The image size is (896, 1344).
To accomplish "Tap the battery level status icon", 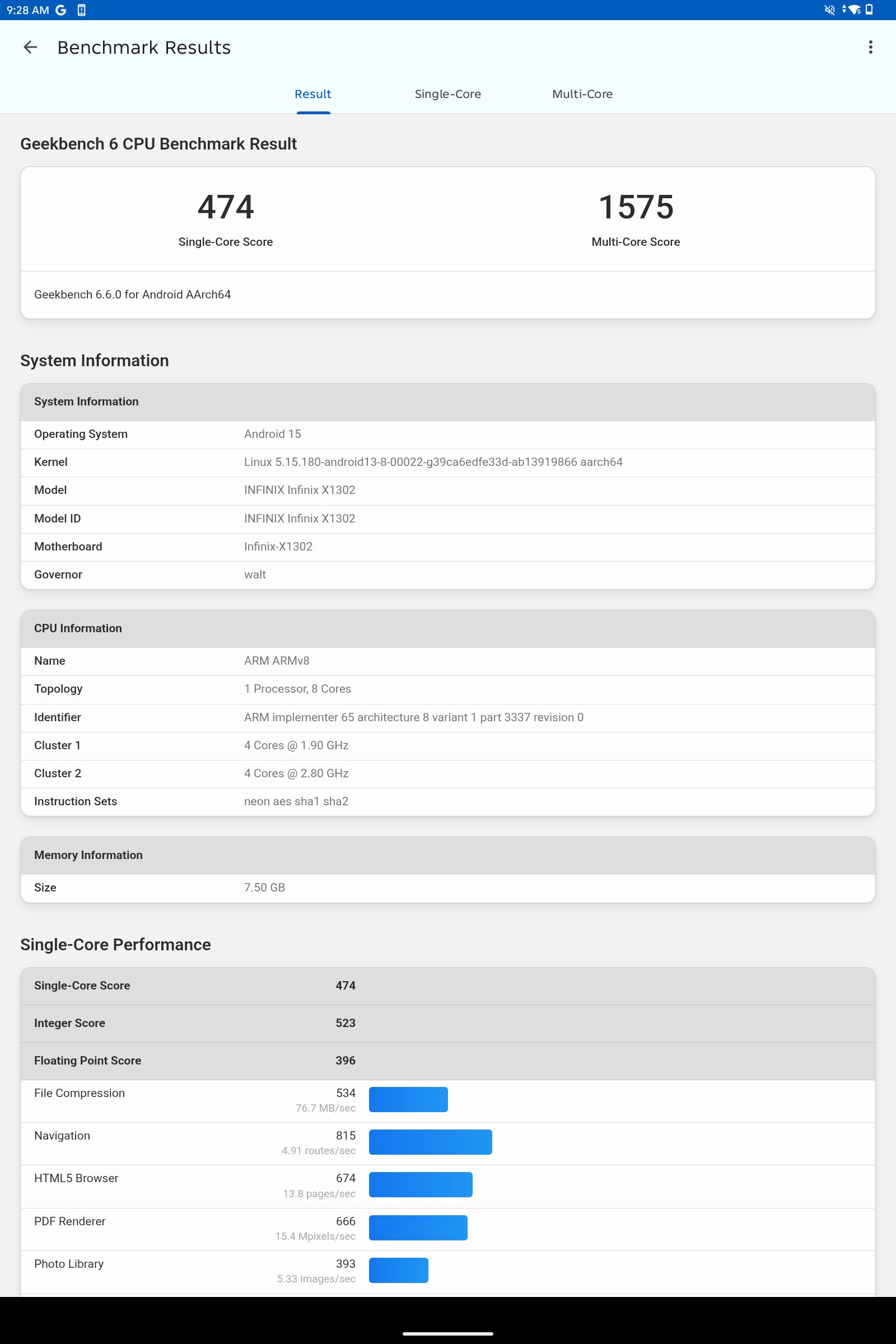I will pyautogui.click(x=869, y=10).
